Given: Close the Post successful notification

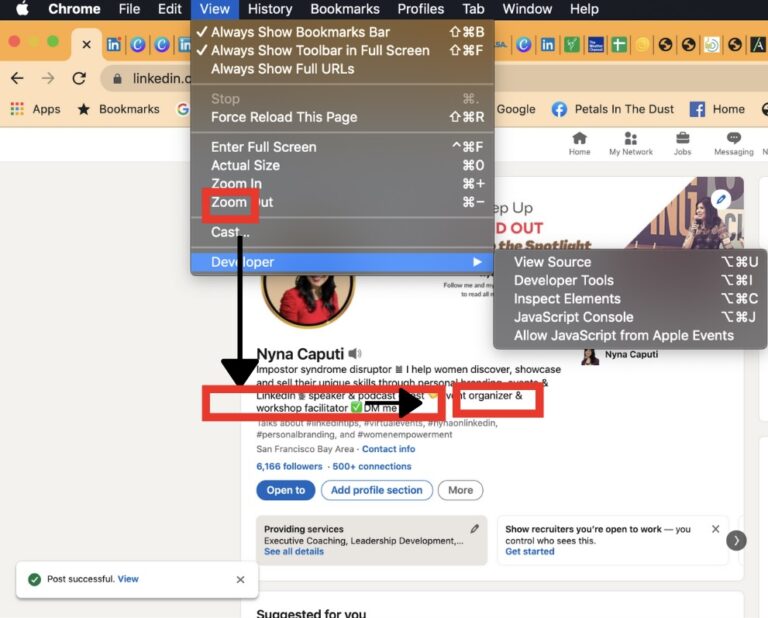Looking at the screenshot, I should pyautogui.click(x=240, y=580).
